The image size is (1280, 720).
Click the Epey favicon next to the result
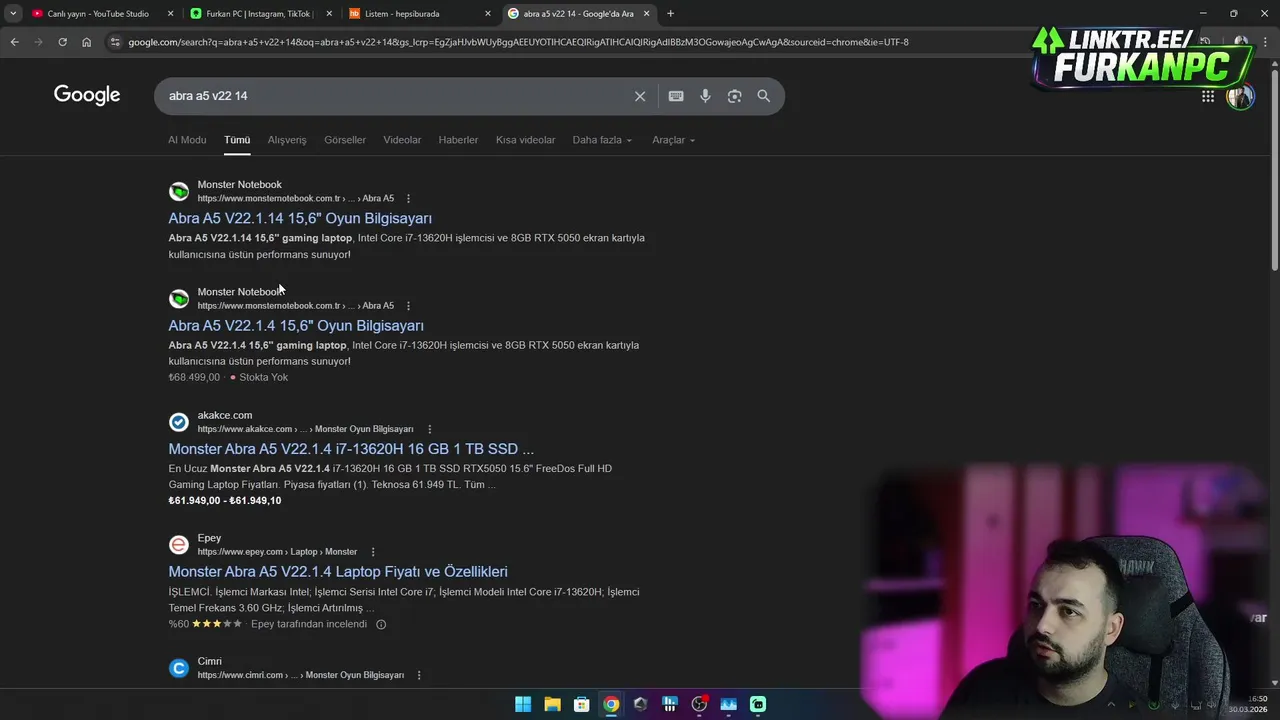pyautogui.click(x=179, y=545)
